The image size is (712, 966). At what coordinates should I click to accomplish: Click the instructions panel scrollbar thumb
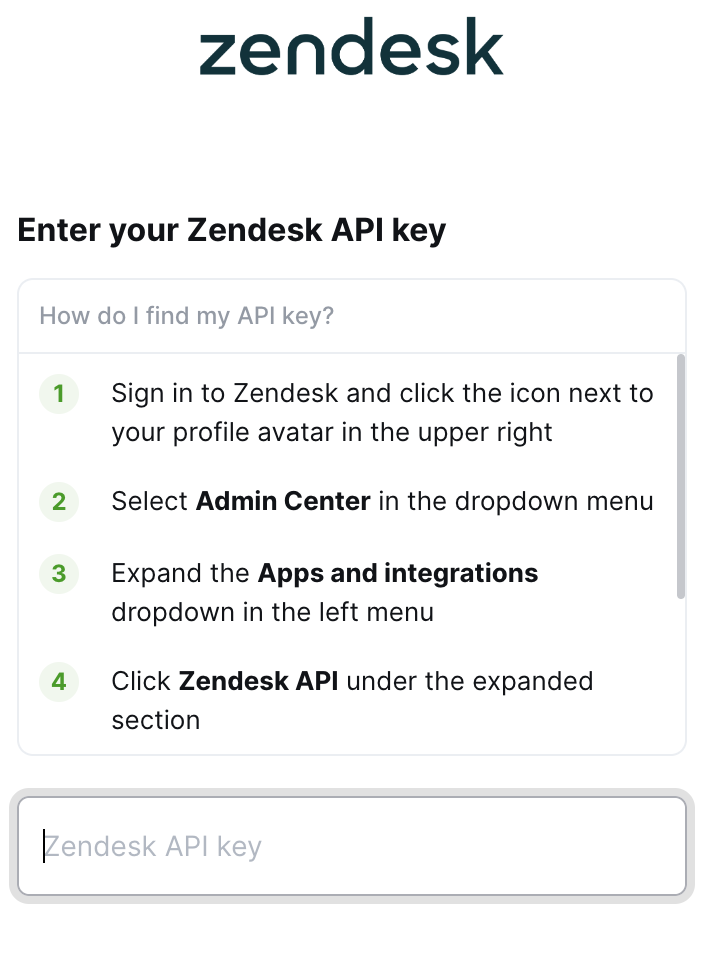(x=681, y=475)
